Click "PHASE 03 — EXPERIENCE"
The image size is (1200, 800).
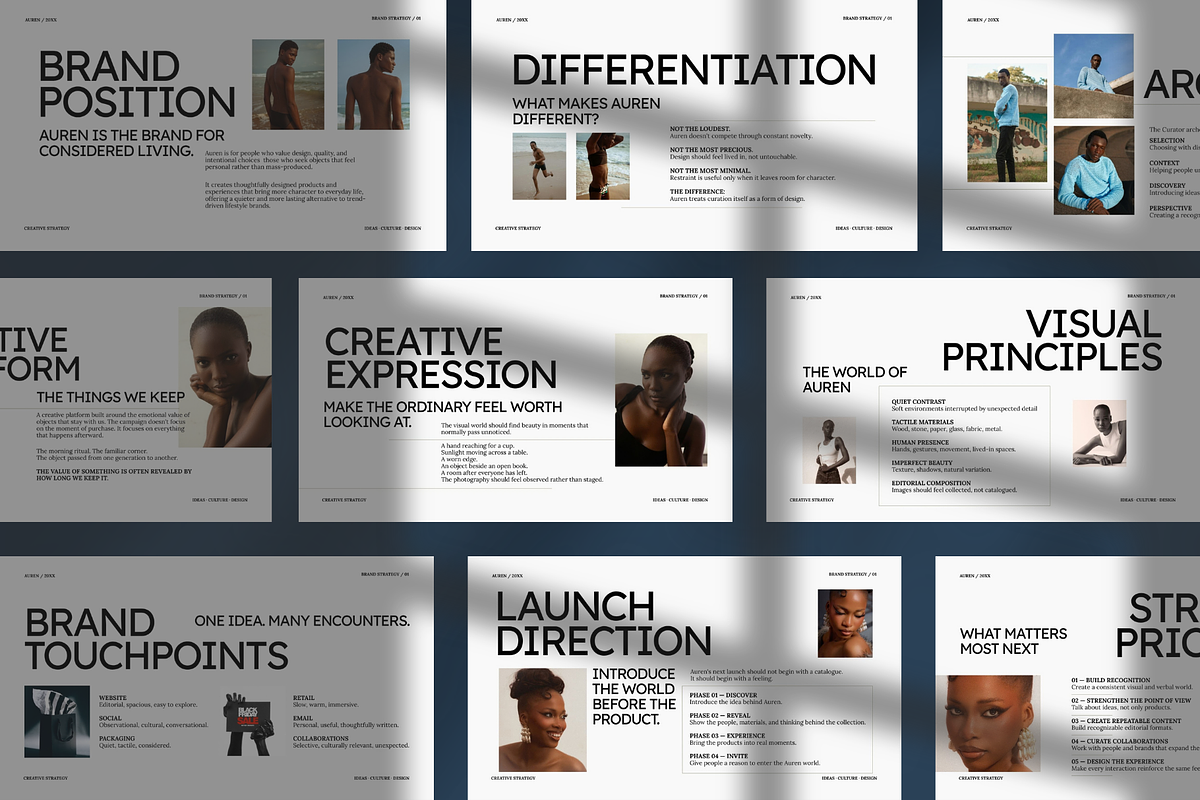(x=727, y=736)
